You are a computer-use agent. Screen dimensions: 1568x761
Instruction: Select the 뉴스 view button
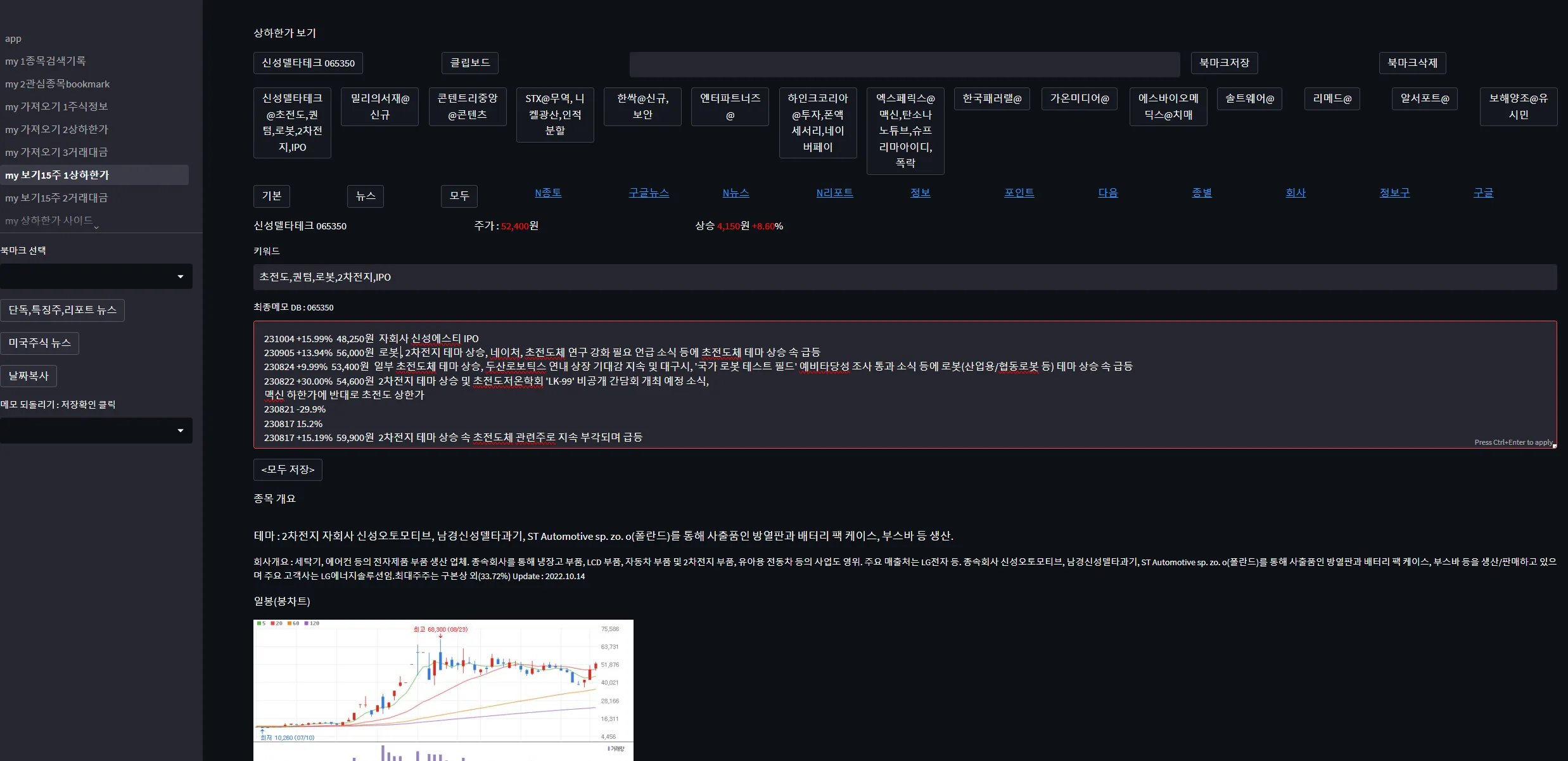tap(366, 196)
